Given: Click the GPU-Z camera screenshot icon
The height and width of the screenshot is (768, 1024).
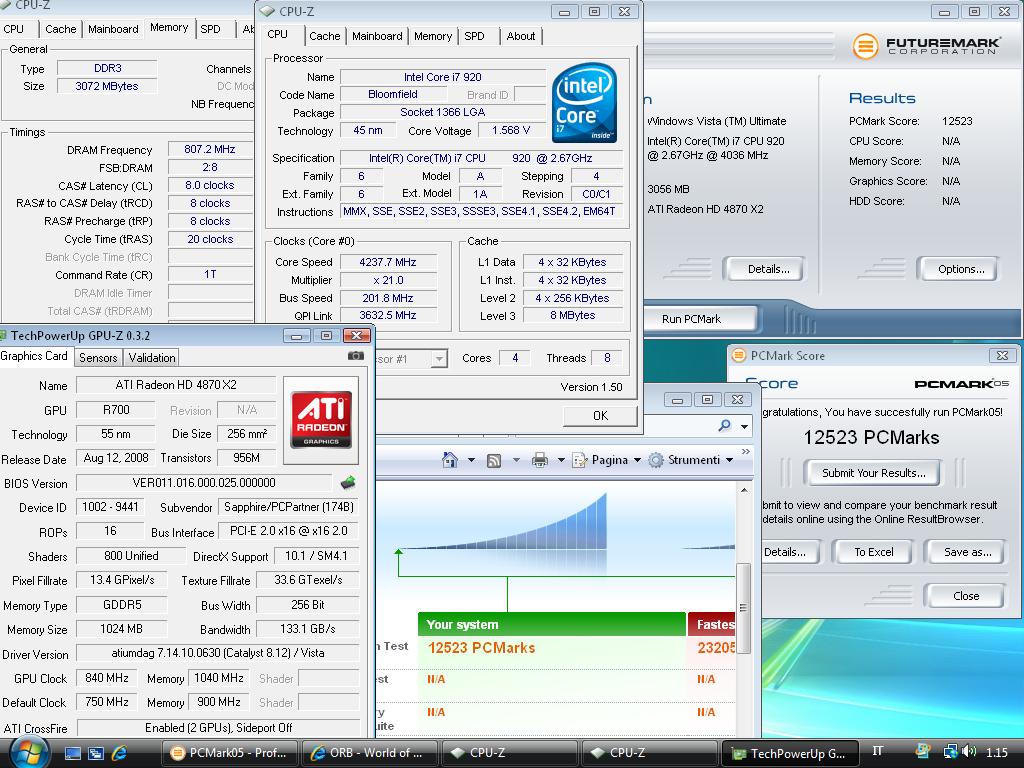Looking at the screenshot, I should click(356, 356).
